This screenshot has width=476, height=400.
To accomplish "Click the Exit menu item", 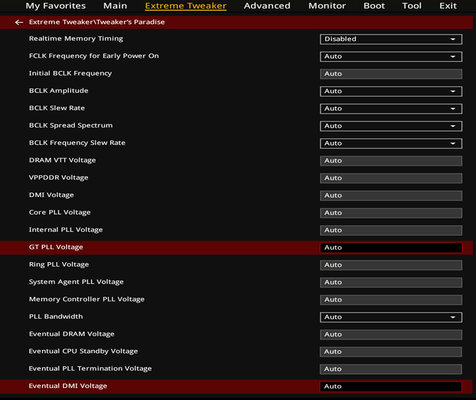I will 448,6.
